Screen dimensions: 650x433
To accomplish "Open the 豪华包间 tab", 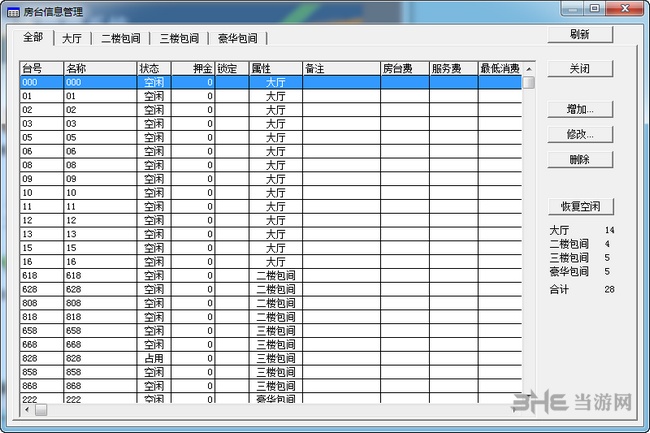I will 238,39.
